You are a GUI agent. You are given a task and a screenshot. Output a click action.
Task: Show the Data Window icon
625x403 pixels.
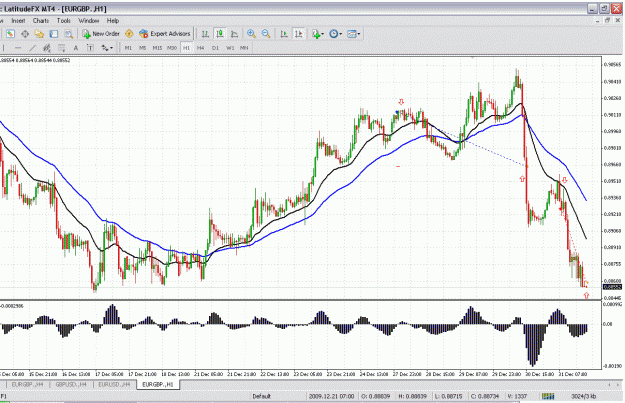tap(25, 34)
